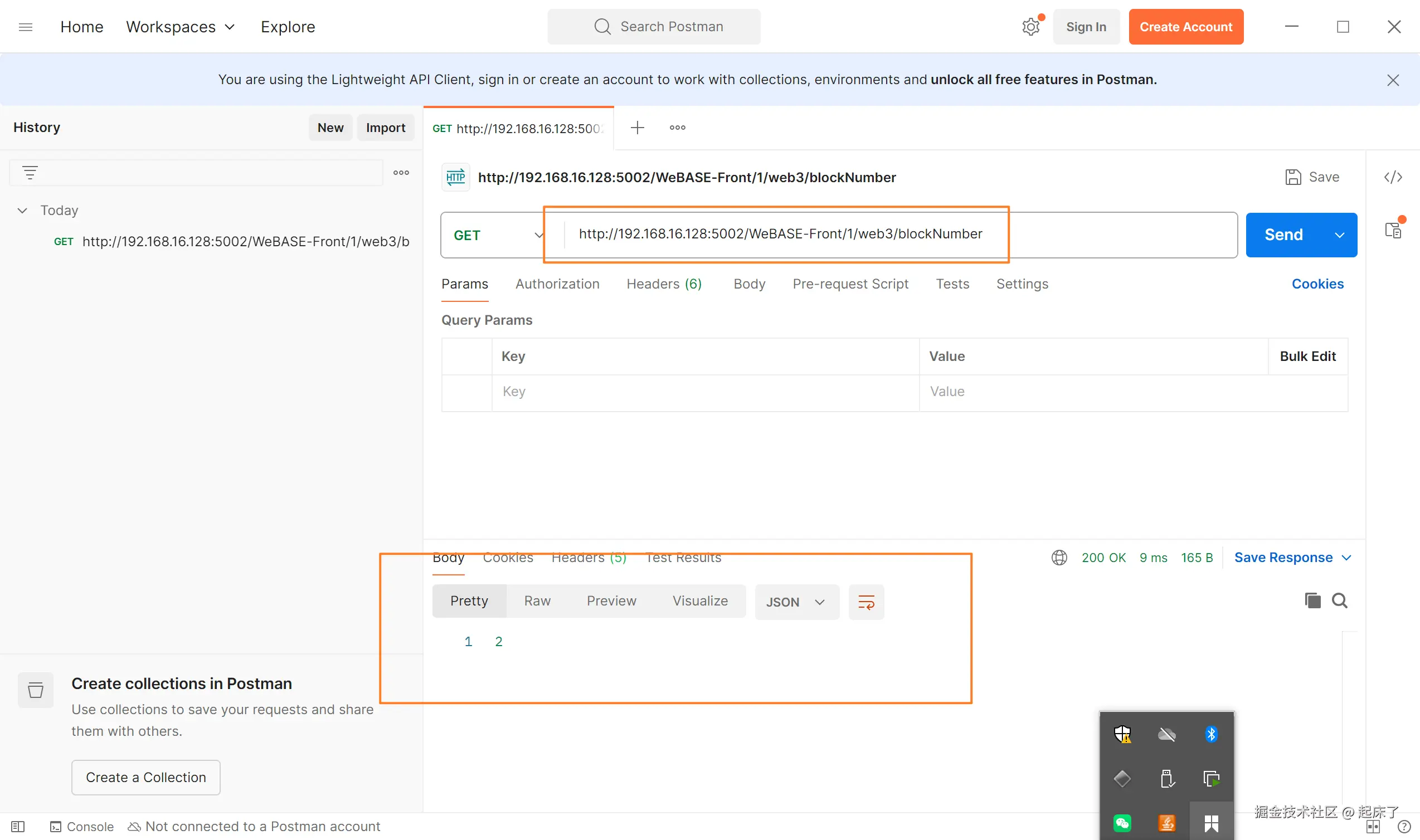
Task: Search within the response body
Action: (x=1340, y=600)
